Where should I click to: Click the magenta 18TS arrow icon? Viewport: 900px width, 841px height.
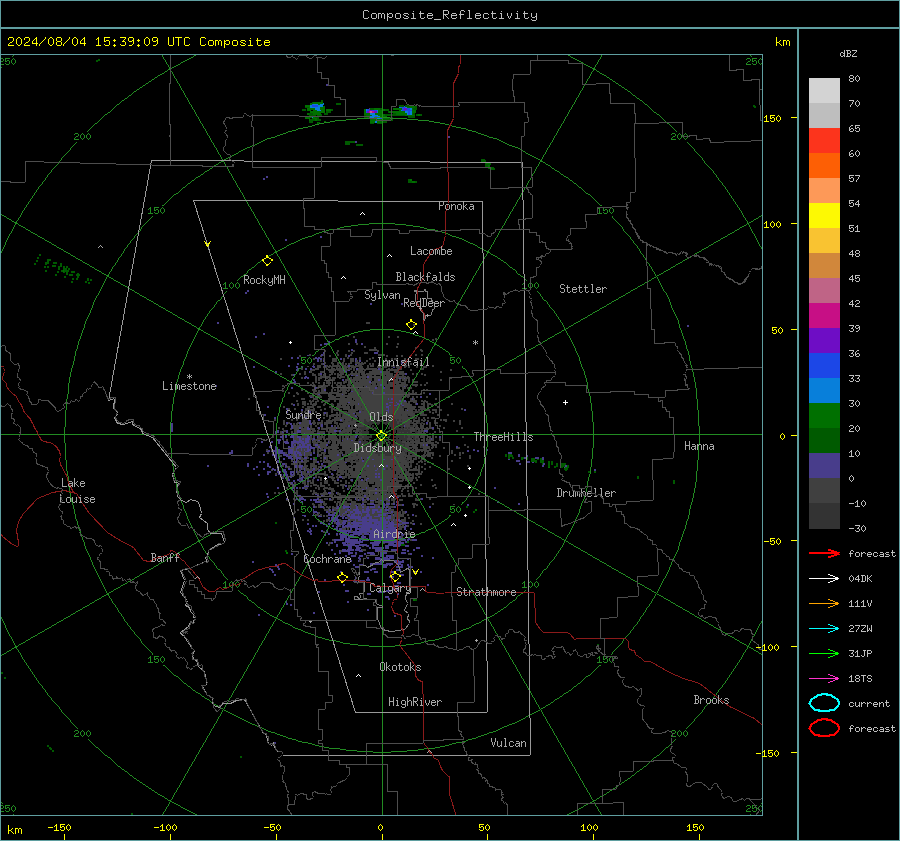point(824,679)
